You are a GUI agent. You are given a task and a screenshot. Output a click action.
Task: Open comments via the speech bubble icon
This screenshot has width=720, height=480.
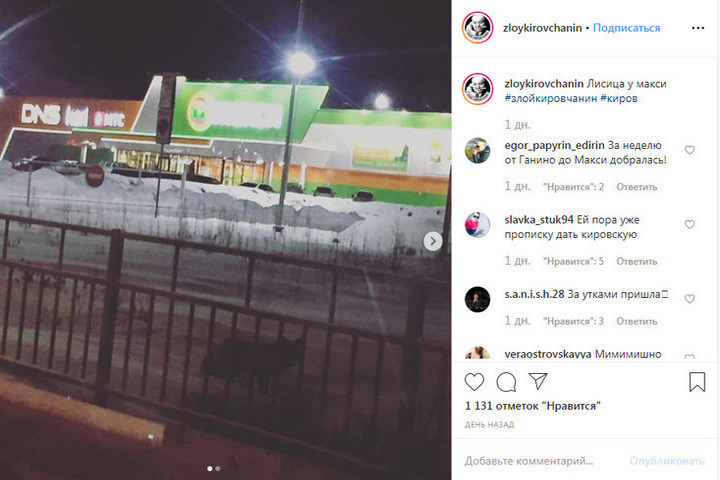click(x=506, y=382)
